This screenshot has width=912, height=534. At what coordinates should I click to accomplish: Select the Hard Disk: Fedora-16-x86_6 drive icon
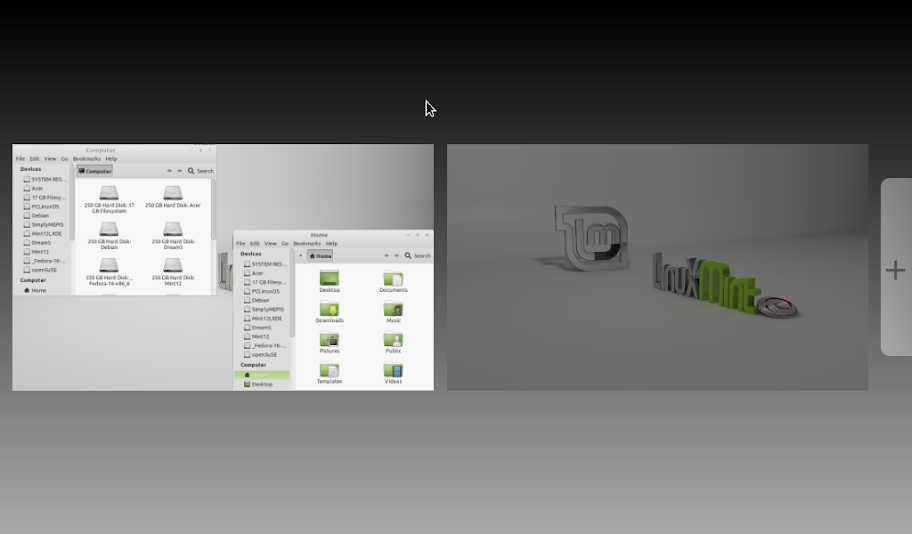109,272
